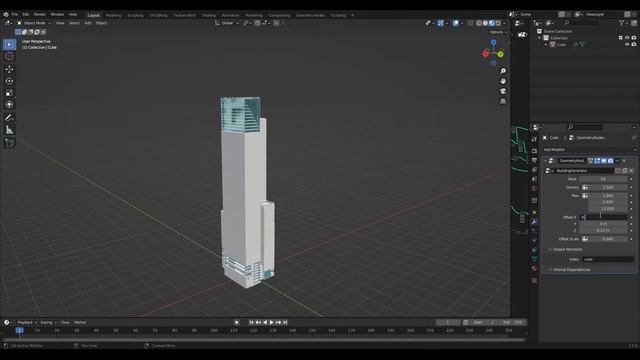The width and height of the screenshot is (640, 360).
Task: Click the Seed value field
Action: tap(603, 179)
